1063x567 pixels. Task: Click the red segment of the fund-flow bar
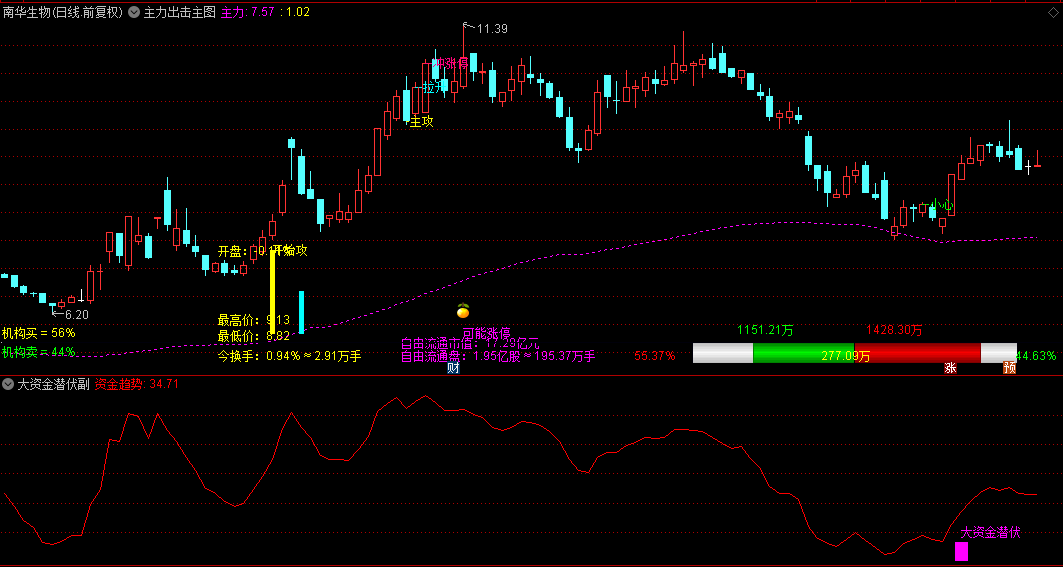click(917, 353)
